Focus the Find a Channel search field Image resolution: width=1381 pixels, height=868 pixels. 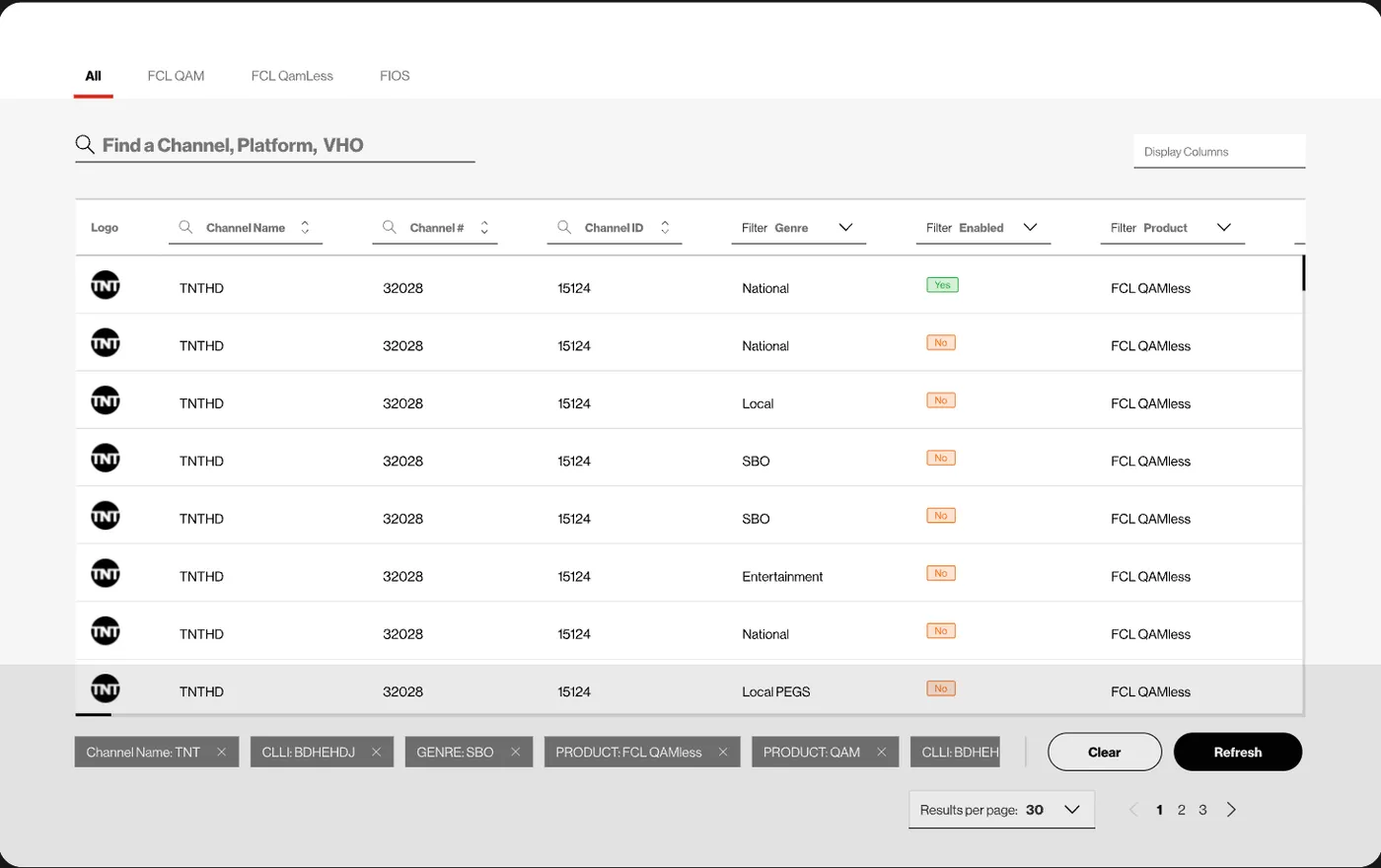[x=275, y=146]
